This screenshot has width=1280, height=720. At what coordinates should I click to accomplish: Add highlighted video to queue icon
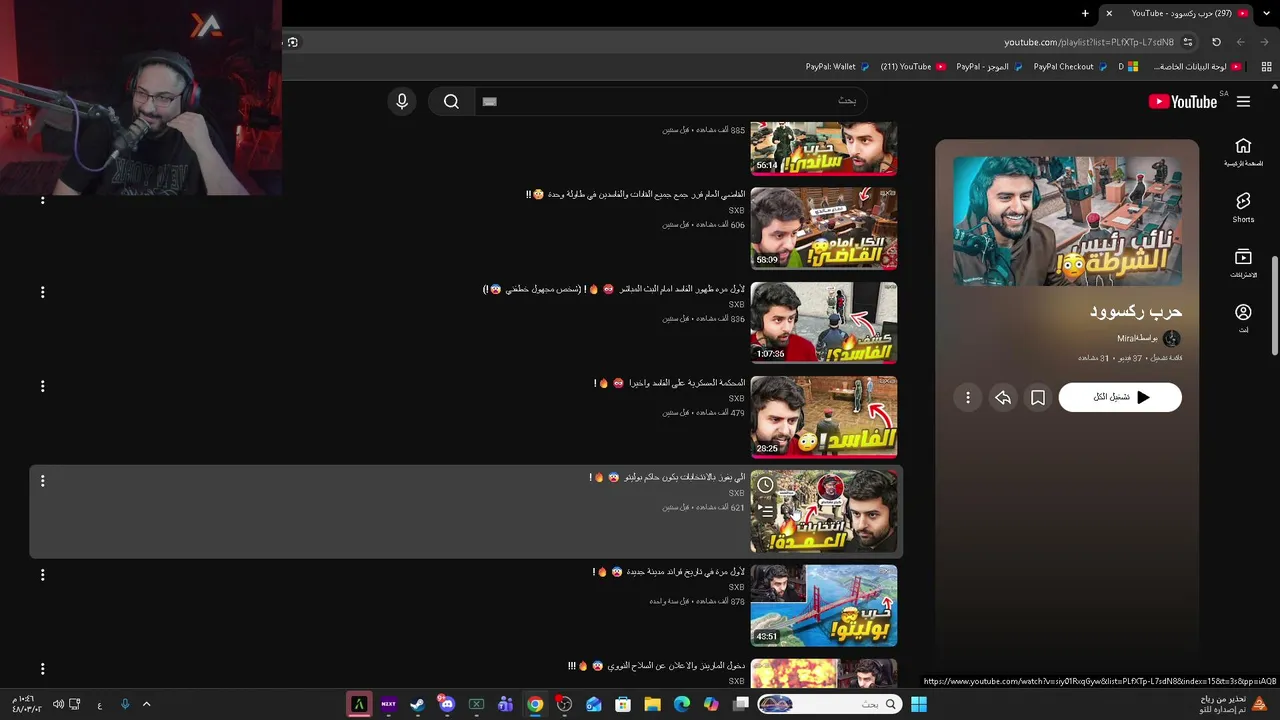[x=765, y=509]
